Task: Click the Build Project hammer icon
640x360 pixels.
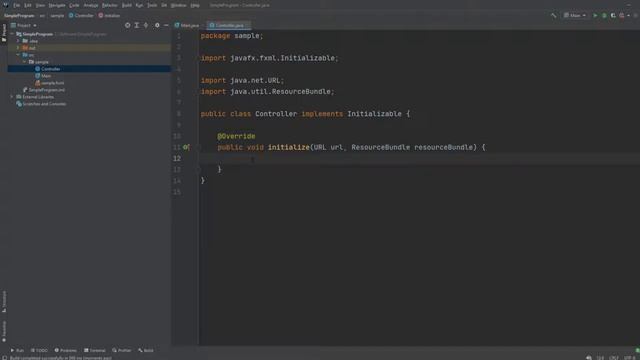Action: pos(553,16)
